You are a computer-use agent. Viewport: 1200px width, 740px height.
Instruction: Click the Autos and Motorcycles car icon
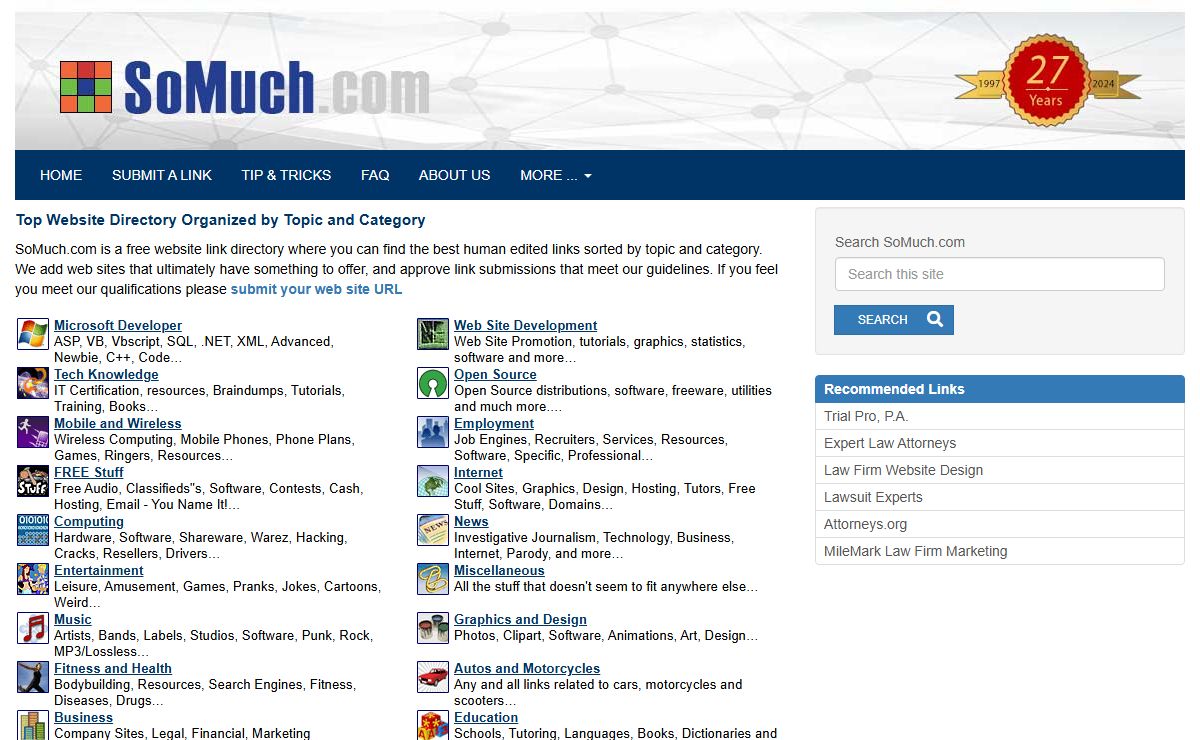[433, 677]
